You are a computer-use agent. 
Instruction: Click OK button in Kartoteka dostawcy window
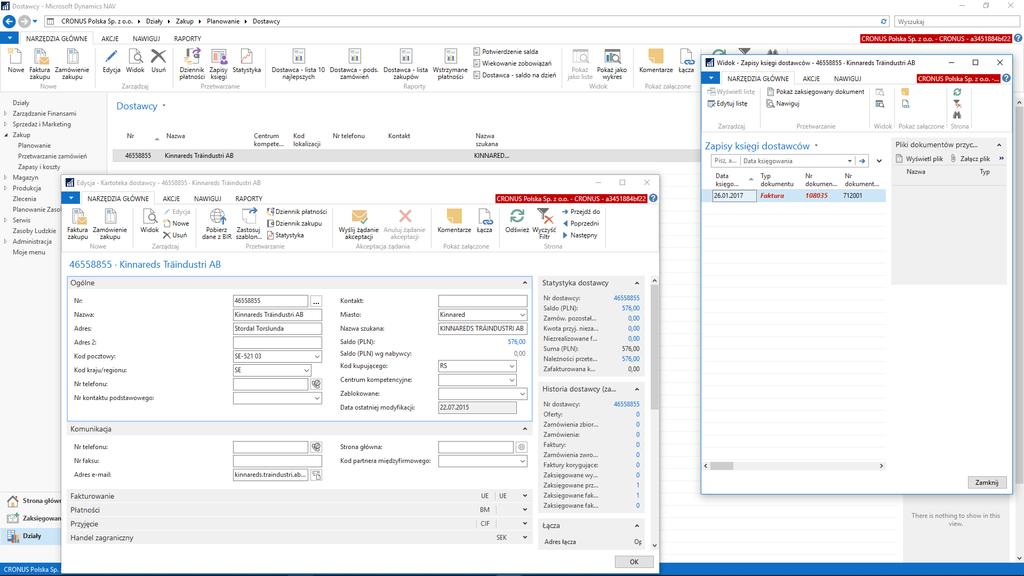coord(633,562)
